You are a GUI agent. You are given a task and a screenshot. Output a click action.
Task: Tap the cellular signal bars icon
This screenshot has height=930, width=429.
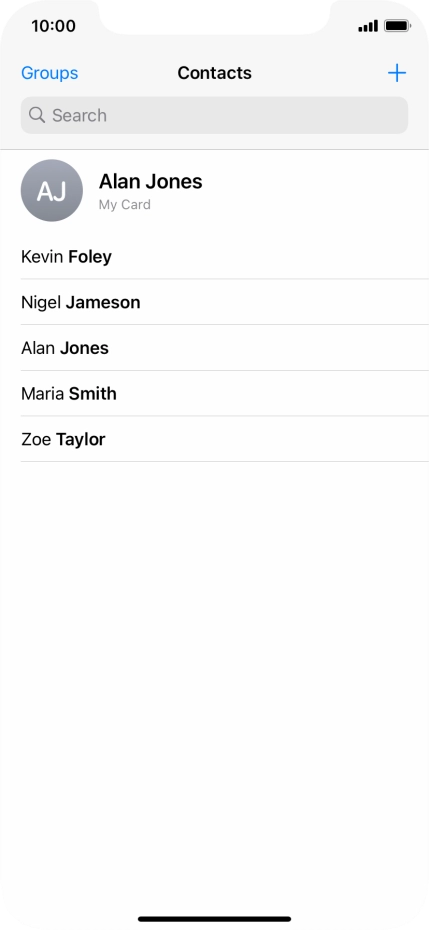tap(368, 26)
